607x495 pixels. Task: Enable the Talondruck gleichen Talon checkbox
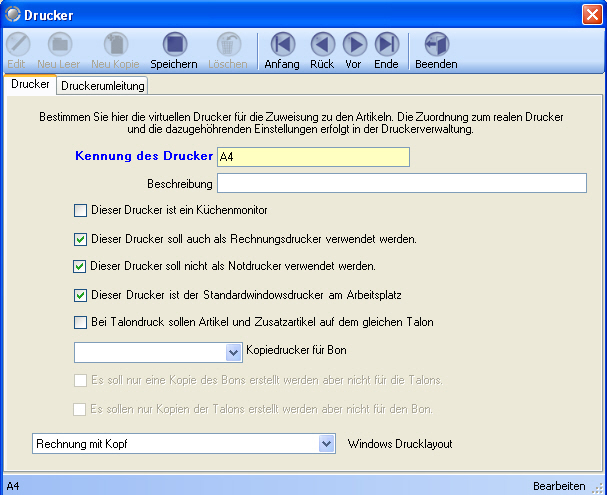(x=81, y=323)
